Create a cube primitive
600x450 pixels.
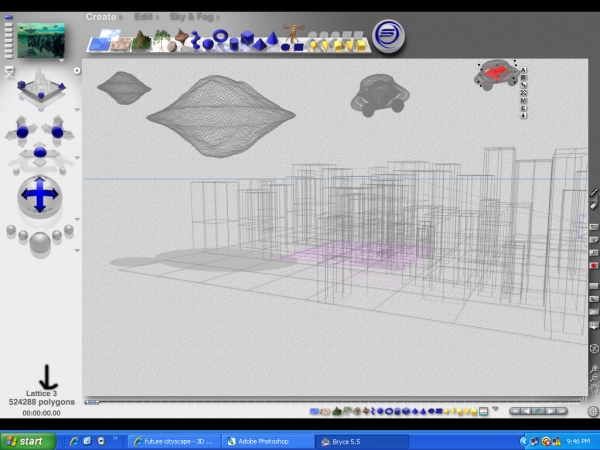[247, 38]
